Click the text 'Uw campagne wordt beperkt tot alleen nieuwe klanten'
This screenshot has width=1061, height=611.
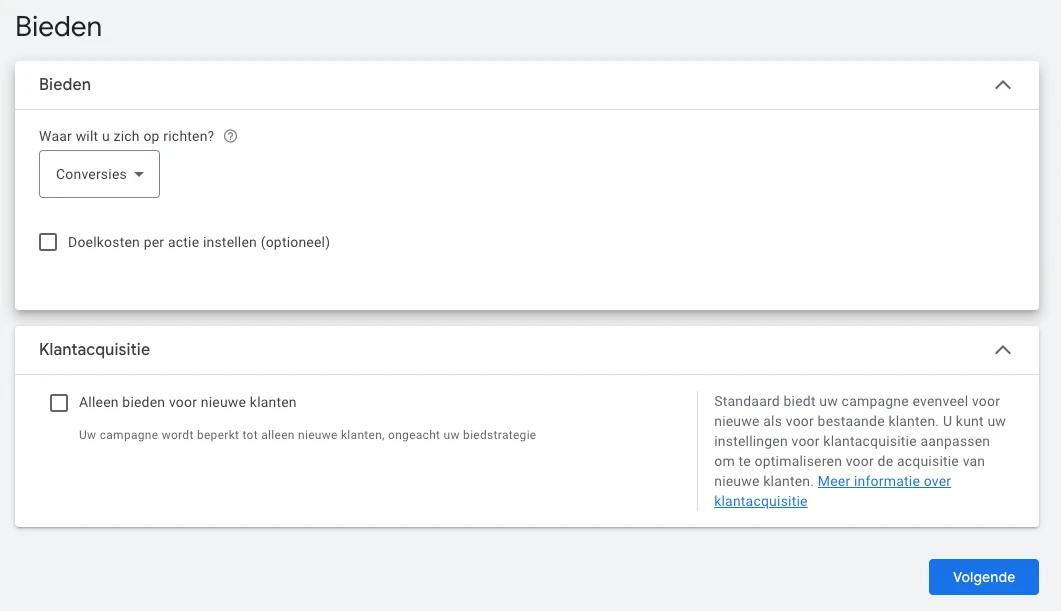tap(231, 435)
